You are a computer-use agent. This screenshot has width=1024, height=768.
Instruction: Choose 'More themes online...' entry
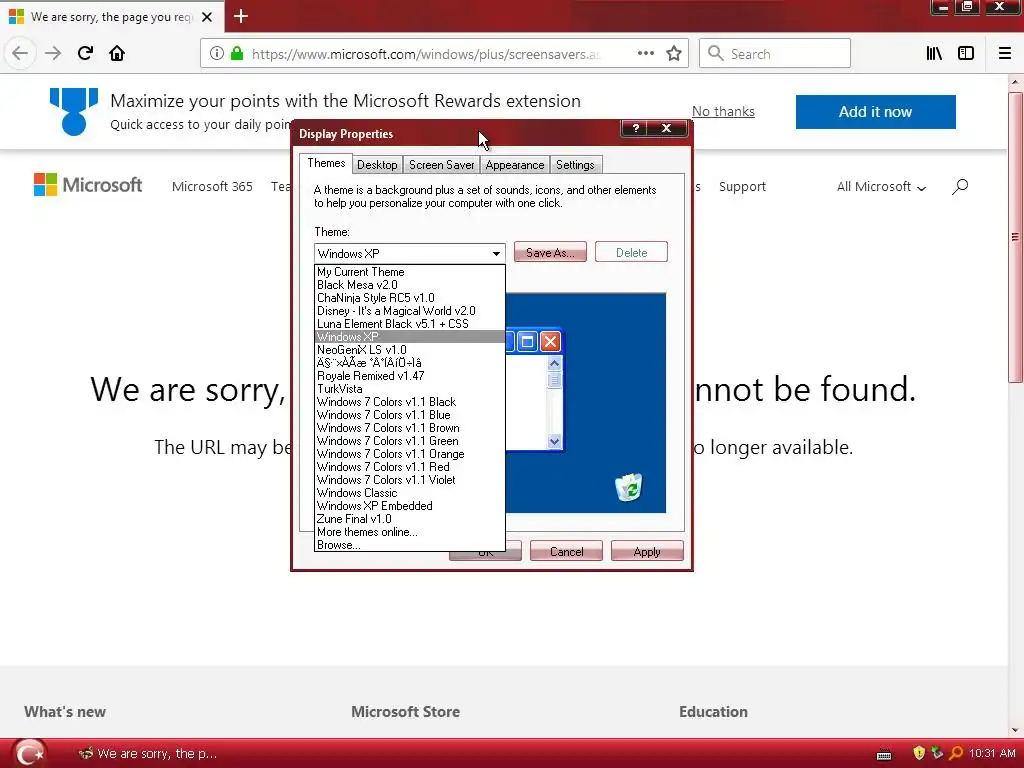[409, 532]
